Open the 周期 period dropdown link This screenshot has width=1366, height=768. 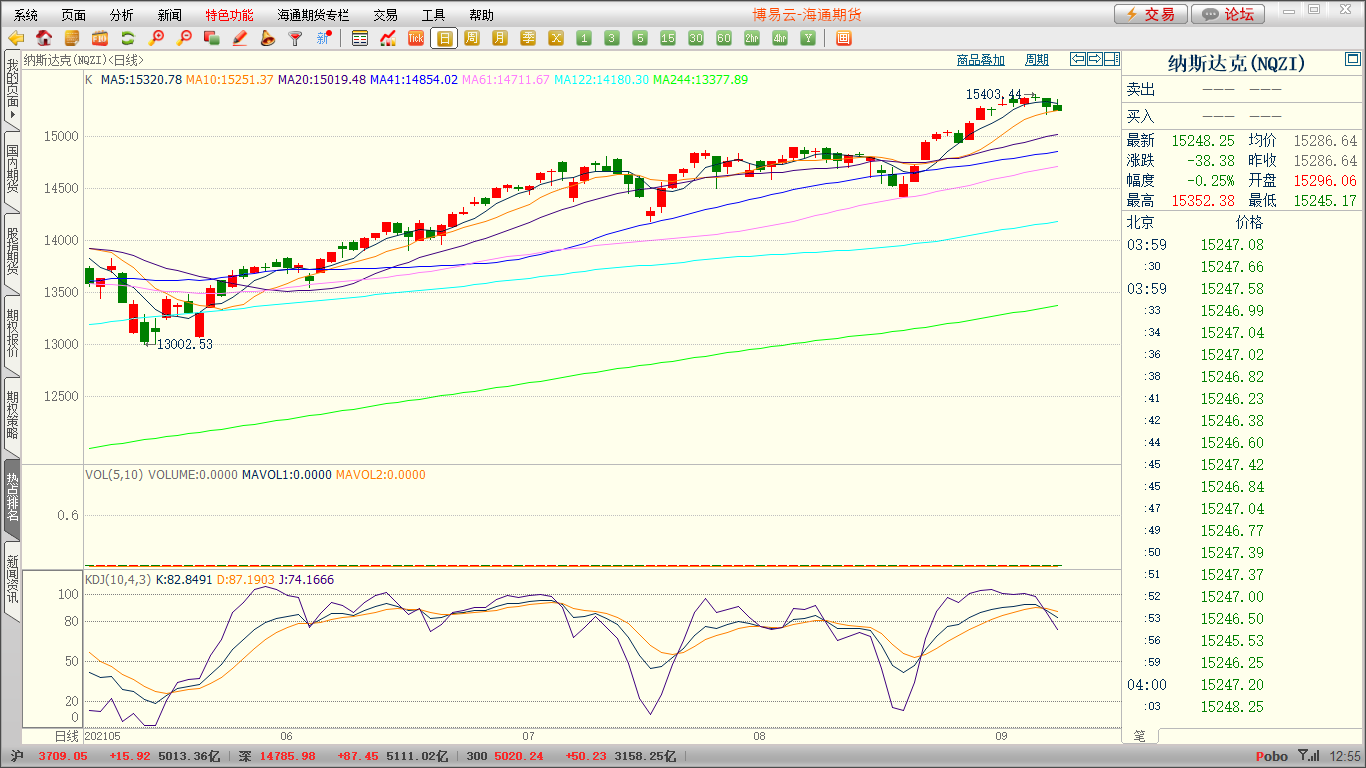point(1037,60)
